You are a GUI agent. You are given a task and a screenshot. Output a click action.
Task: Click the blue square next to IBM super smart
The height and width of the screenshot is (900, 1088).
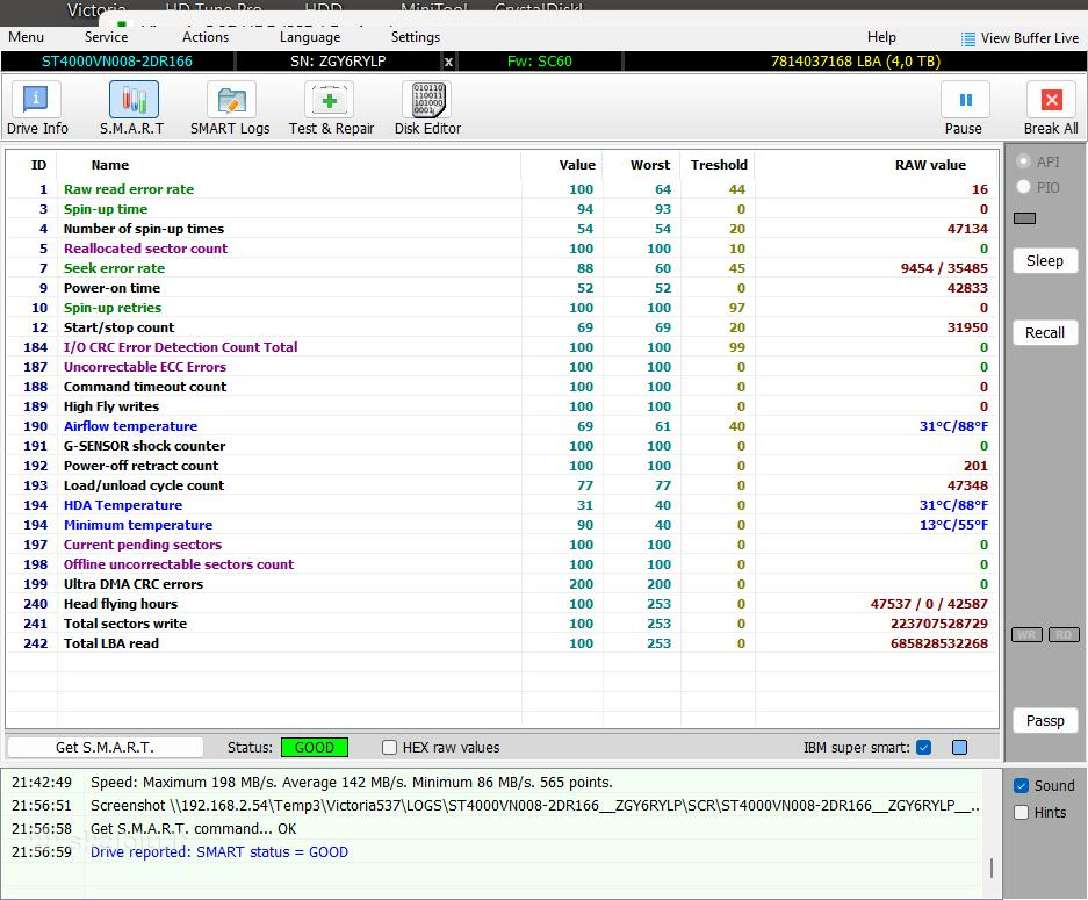[x=960, y=747]
